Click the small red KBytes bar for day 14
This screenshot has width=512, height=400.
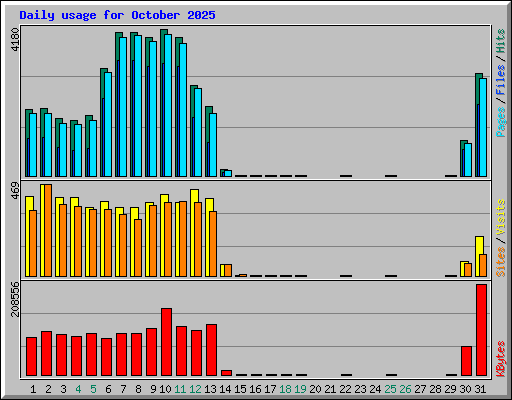(226, 373)
